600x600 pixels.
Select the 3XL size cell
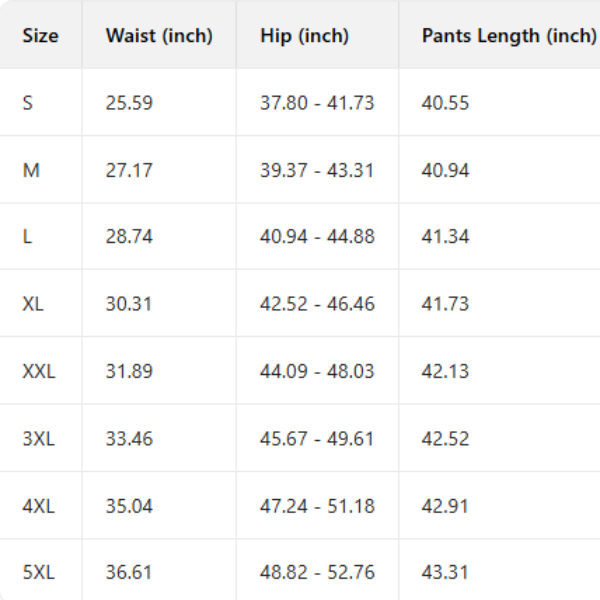point(38,438)
